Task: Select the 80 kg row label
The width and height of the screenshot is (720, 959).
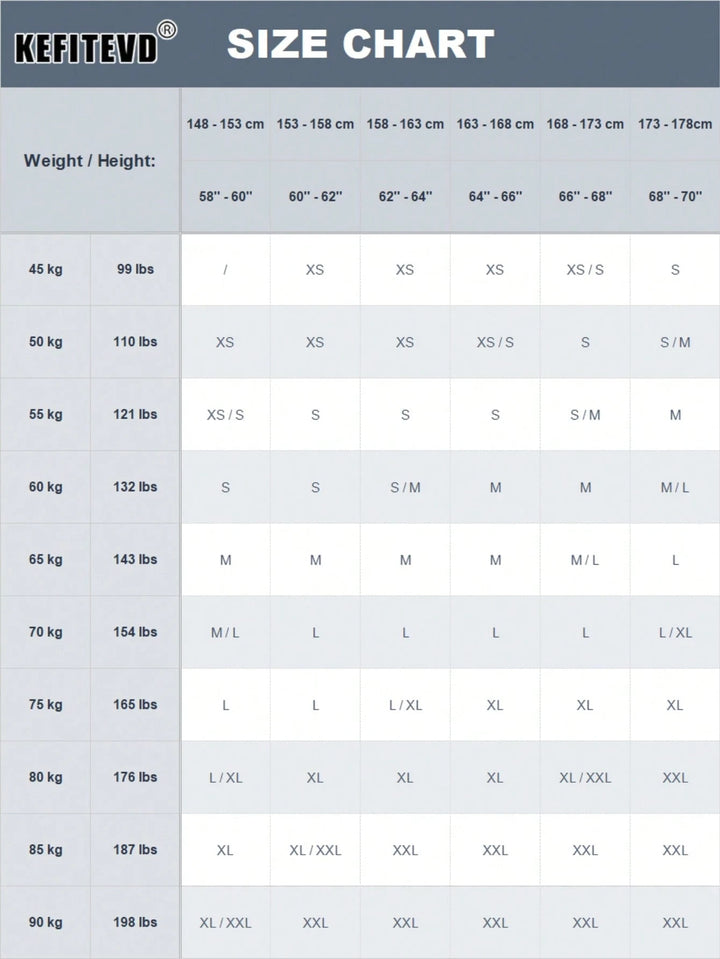Action: 45,777
